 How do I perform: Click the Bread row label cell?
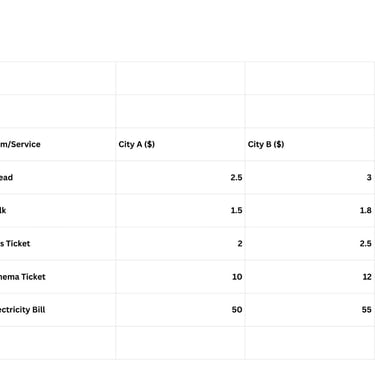[58, 177]
